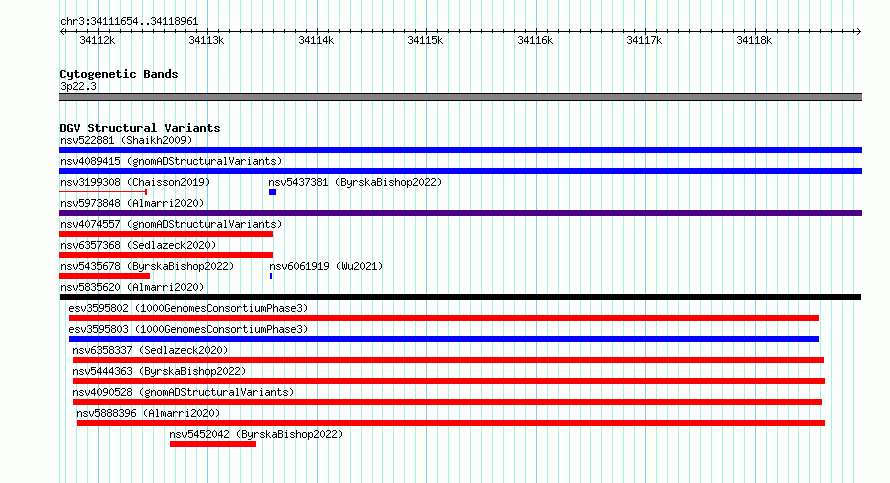The image size is (890, 483).
Task: Click the right arrow end of the ruler
Action: pos(858,32)
